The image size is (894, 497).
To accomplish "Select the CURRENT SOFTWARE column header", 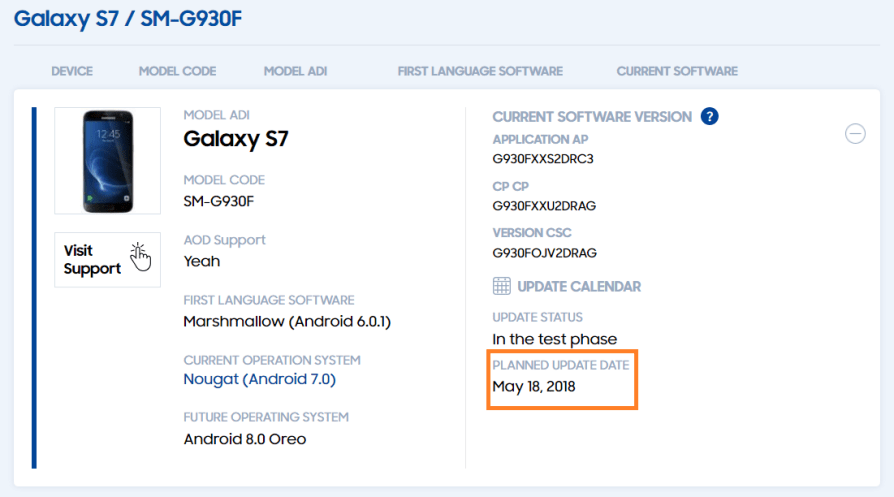I will point(677,71).
